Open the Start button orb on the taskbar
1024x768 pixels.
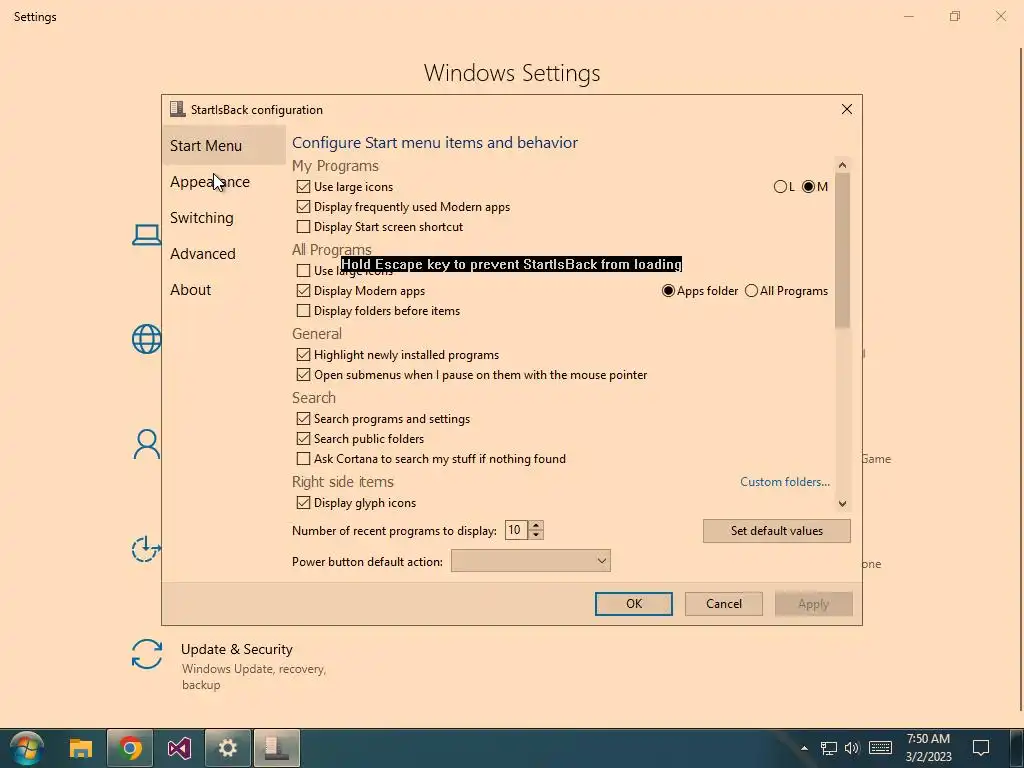pyautogui.click(x=27, y=748)
